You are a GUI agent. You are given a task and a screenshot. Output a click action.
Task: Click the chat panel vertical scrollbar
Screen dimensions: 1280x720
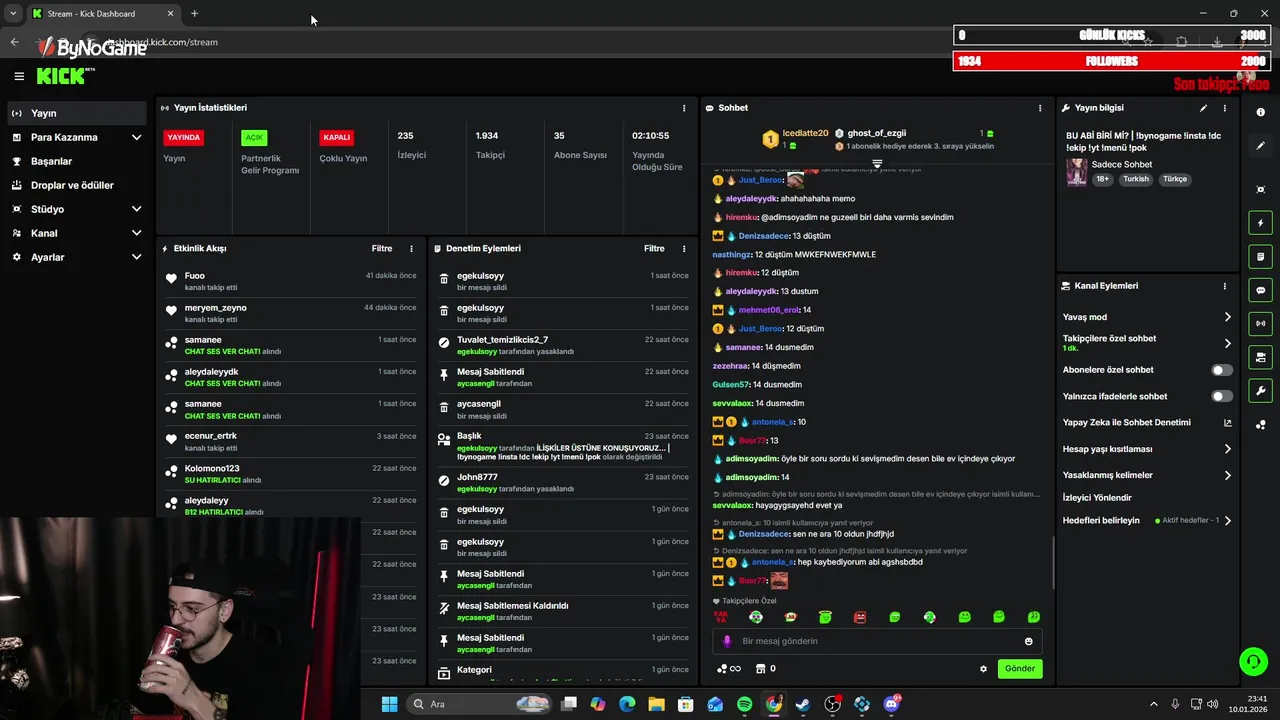1052,563
